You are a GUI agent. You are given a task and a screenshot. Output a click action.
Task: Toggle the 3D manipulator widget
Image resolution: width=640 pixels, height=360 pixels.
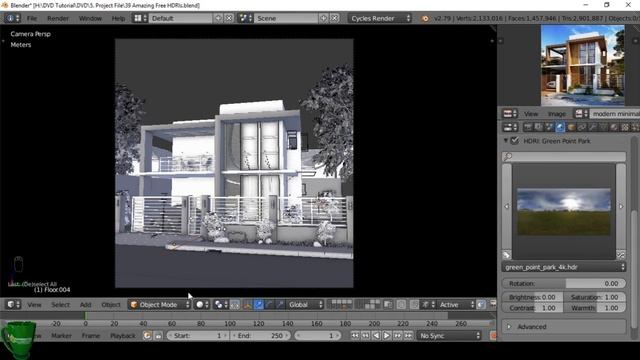click(247, 304)
